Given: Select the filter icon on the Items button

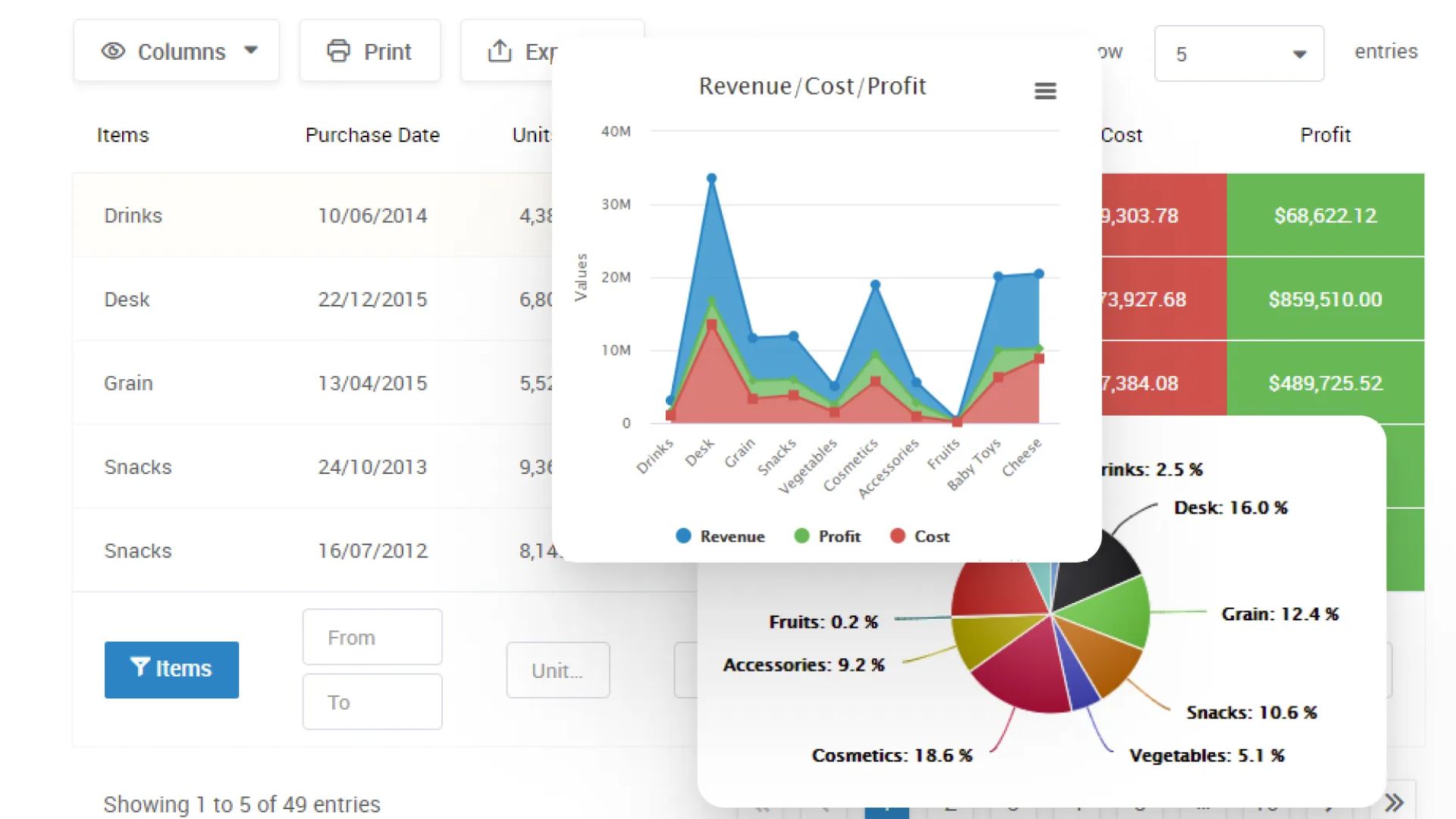Looking at the screenshot, I should coord(140,668).
